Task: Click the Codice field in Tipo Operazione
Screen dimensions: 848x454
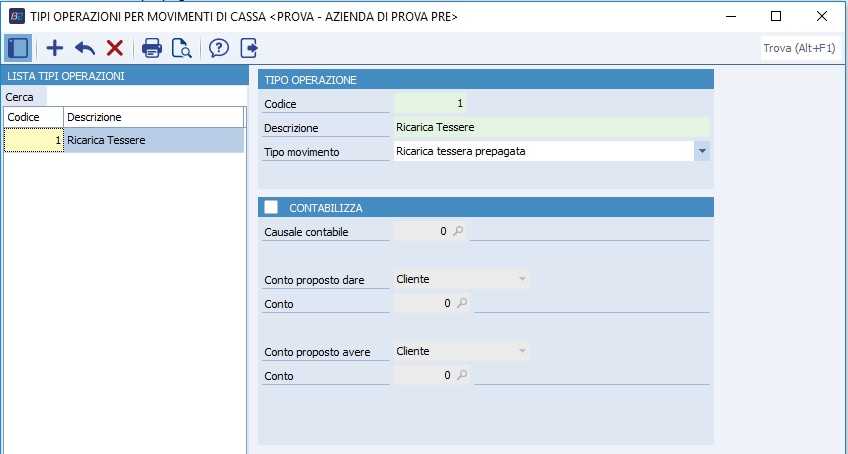Action: point(430,103)
